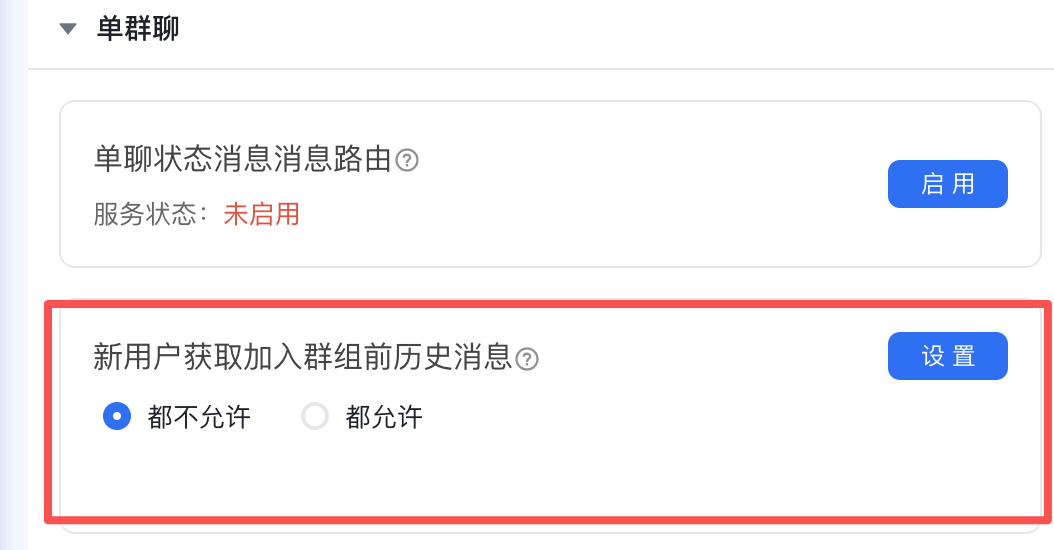The height and width of the screenshot is (550, 1054).
Task: Open help icon beside 新用户获取加入群组前历史消息
Action: (x=527, y=359)
